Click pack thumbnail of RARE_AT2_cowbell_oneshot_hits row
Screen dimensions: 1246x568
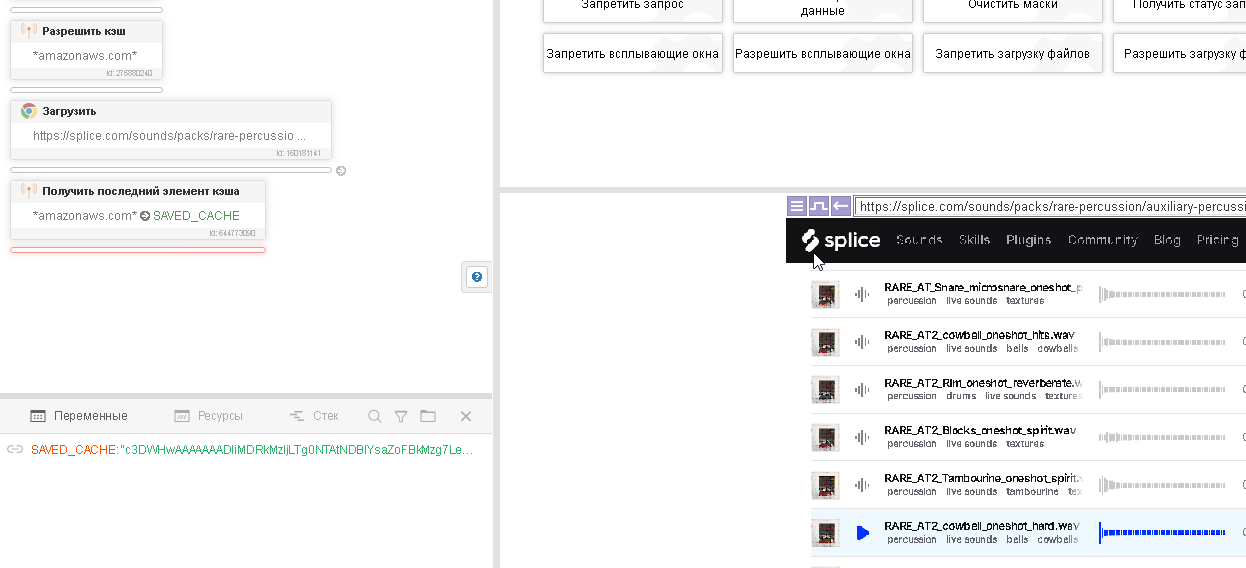click(825, 342)
